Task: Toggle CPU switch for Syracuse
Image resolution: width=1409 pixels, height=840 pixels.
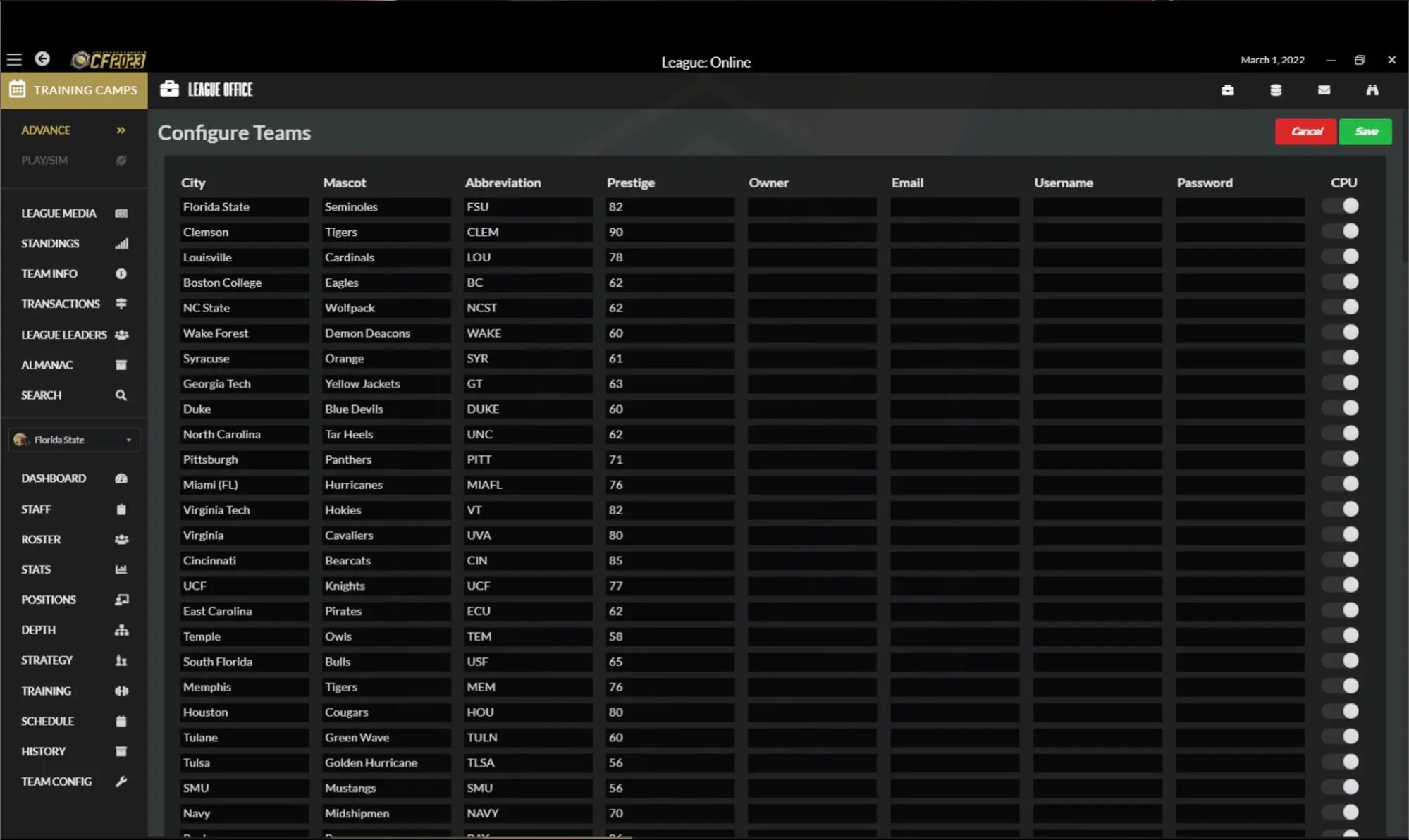Action: [1340, 357]
